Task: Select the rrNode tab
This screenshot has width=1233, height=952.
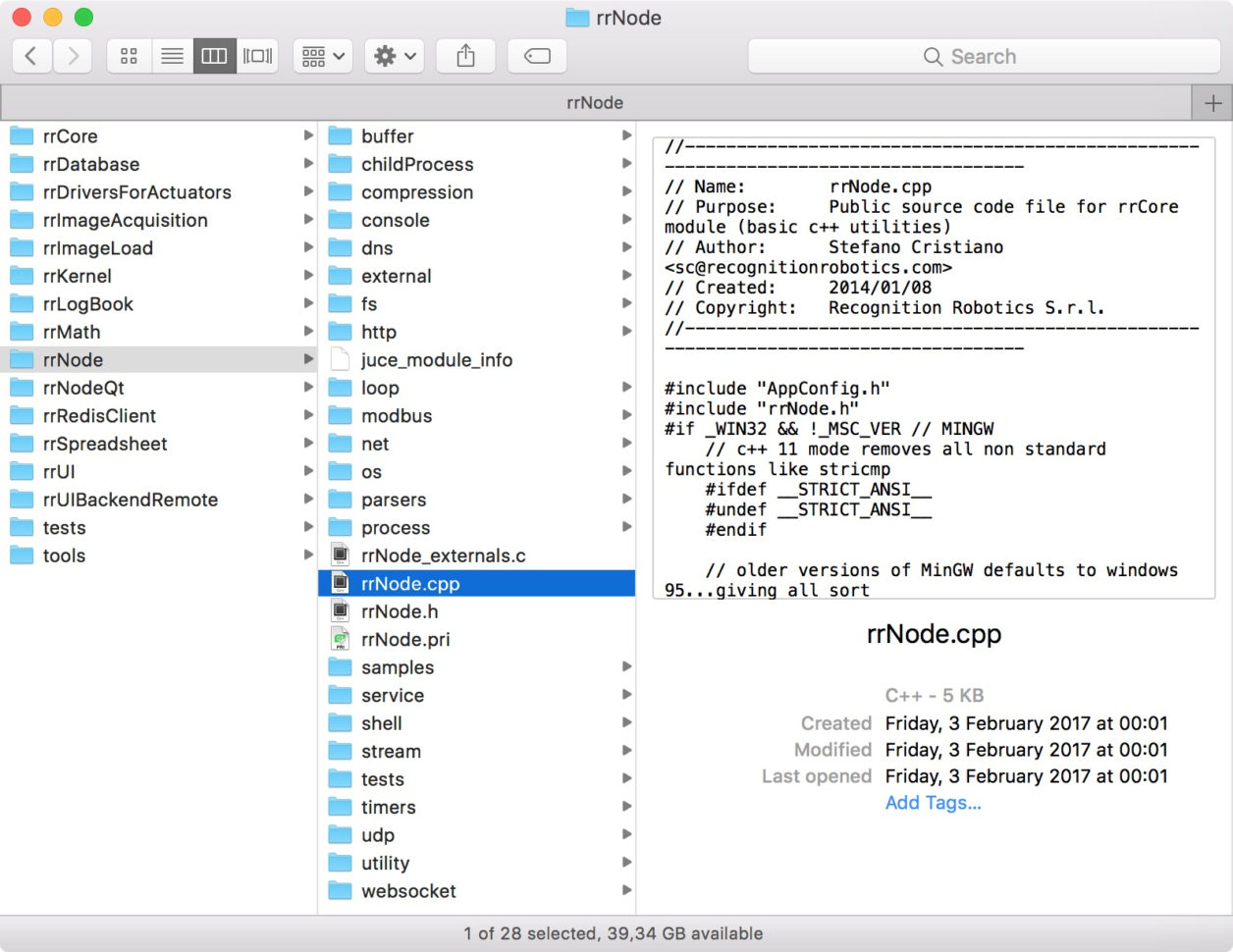Action: 595,102
